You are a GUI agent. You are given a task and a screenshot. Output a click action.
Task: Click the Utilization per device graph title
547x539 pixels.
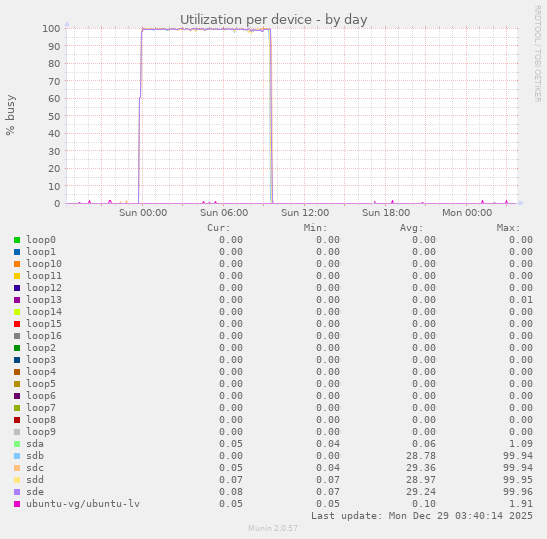(274, 20)
